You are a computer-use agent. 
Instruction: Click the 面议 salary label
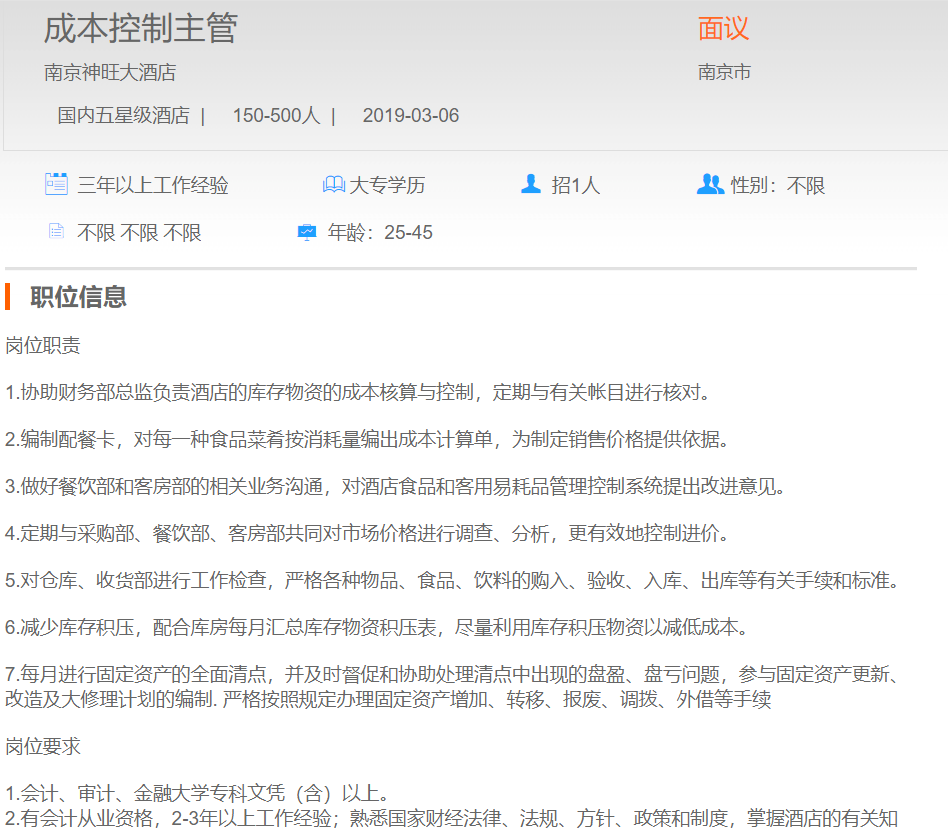pyautogui.click(x=723, y=29)
